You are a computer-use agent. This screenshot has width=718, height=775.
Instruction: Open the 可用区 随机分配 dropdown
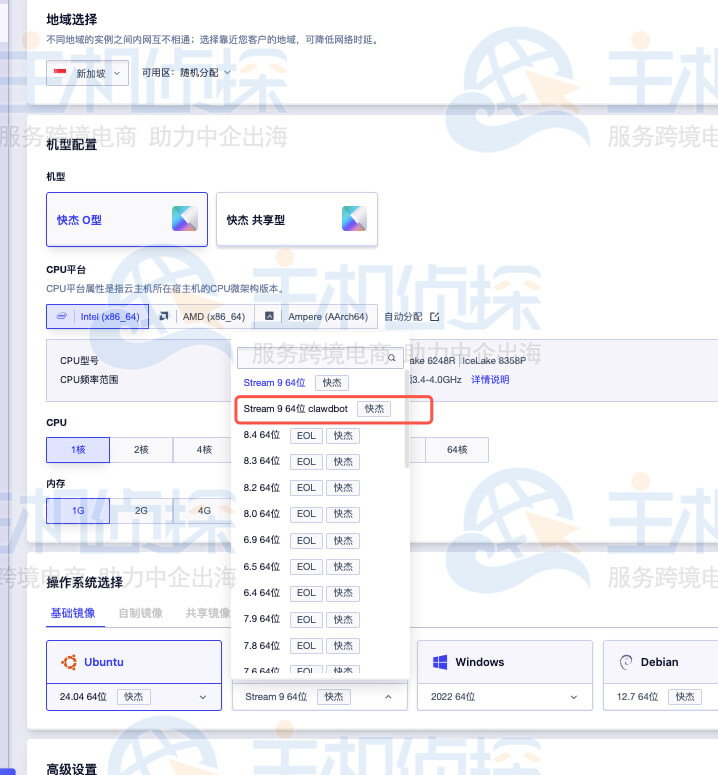tap(187, 73)
